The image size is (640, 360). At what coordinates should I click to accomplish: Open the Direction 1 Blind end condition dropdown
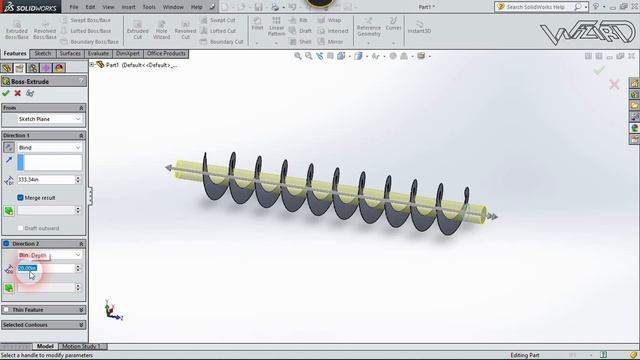coord(49,147)
